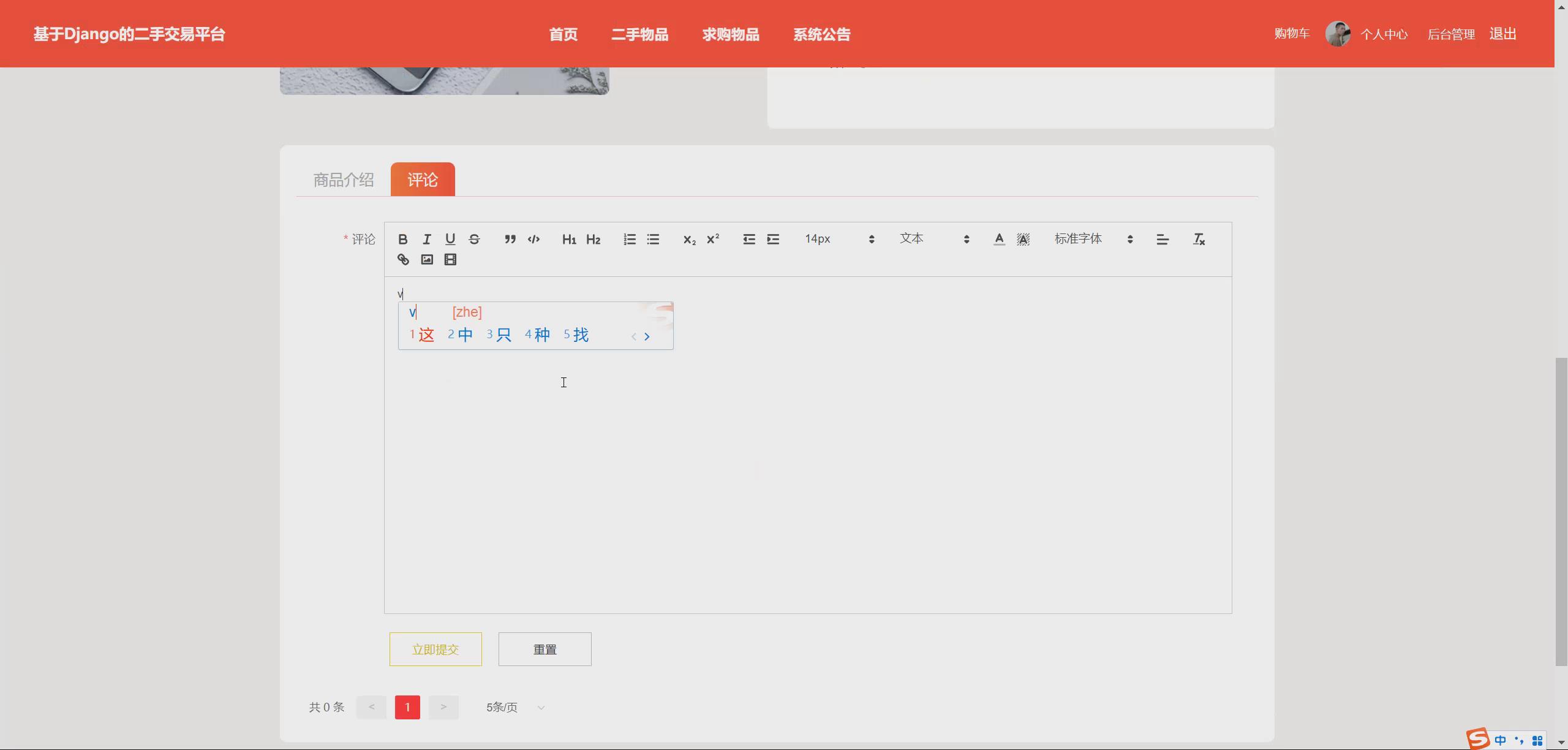Choose IME candidate 中 from the suggestion list

464,335
